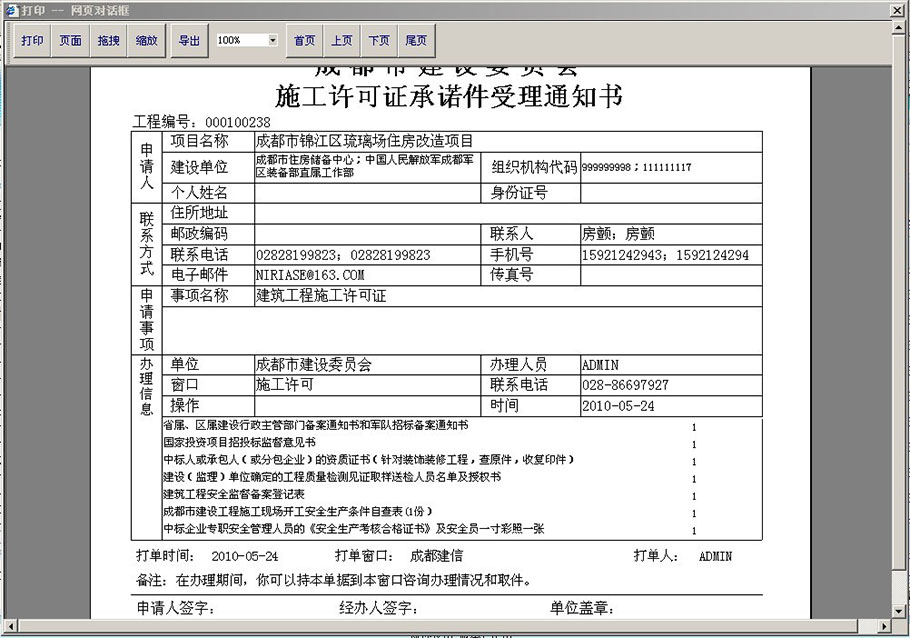Click the 导出 export button
The width and height of the screenshot is (910, 638).
click(x=189, y=41)
